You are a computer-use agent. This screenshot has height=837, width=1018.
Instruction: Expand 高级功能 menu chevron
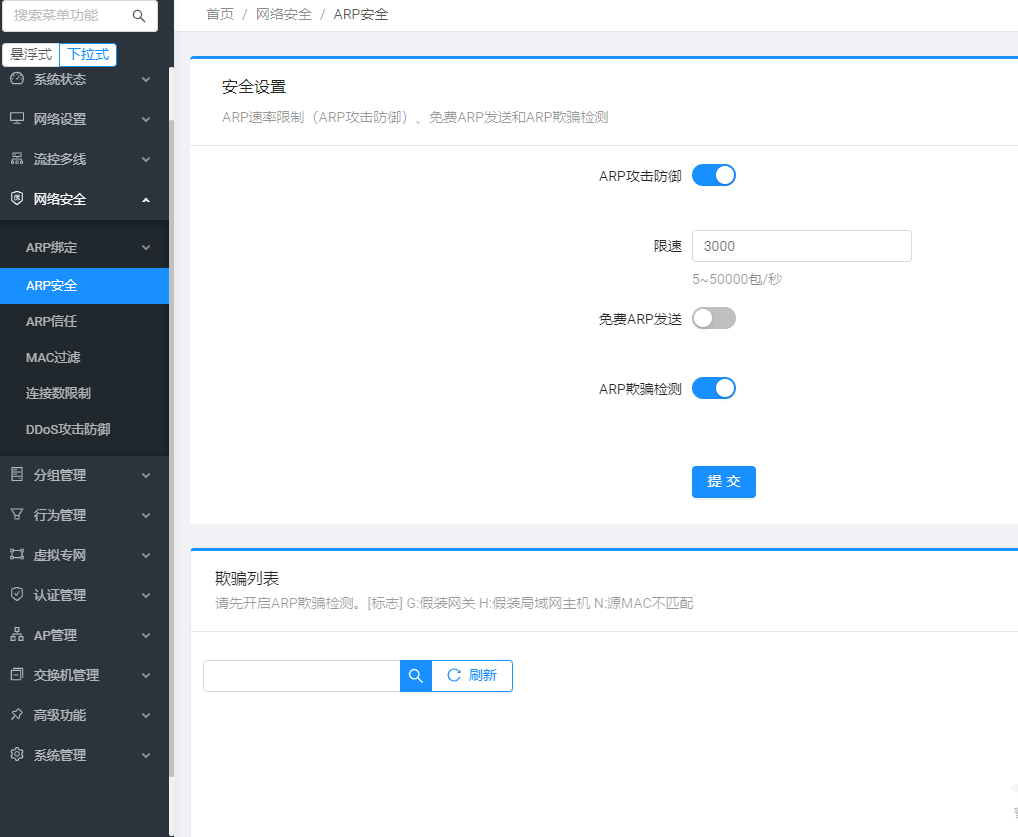[x=146, y=716]
